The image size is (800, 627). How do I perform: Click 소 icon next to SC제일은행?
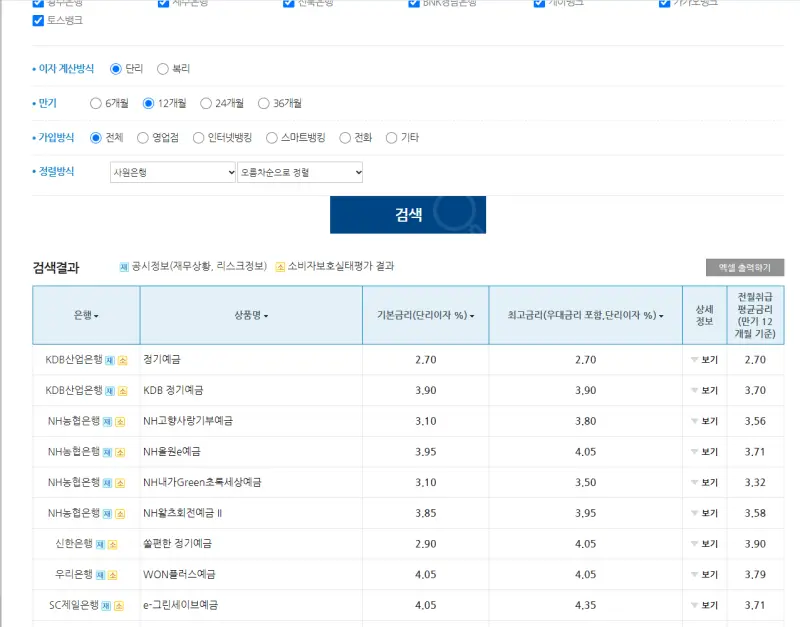pyautogui.click(x=119, y=606)
